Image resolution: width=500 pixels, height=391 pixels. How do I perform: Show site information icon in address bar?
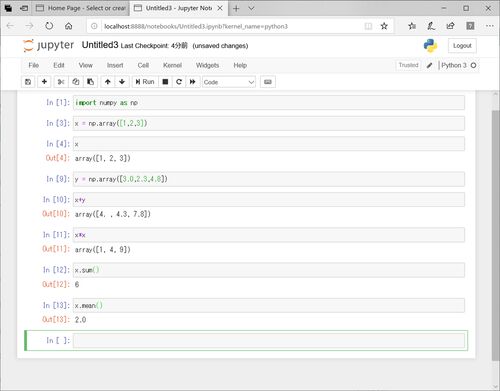pos(94,26)
